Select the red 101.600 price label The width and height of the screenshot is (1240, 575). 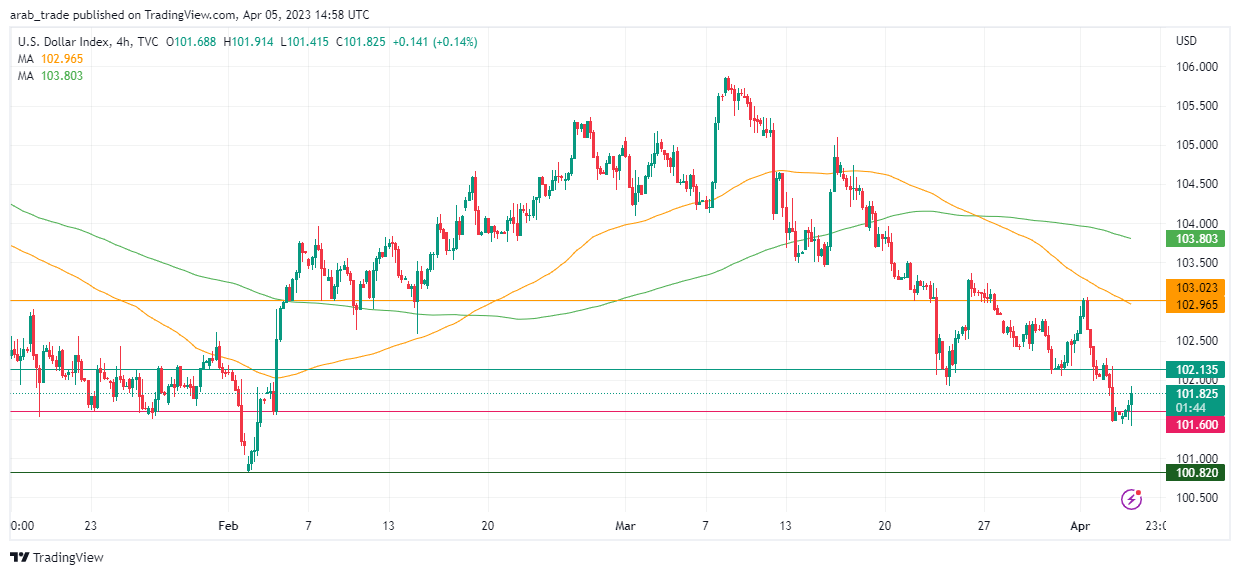tap(1195, 425)
